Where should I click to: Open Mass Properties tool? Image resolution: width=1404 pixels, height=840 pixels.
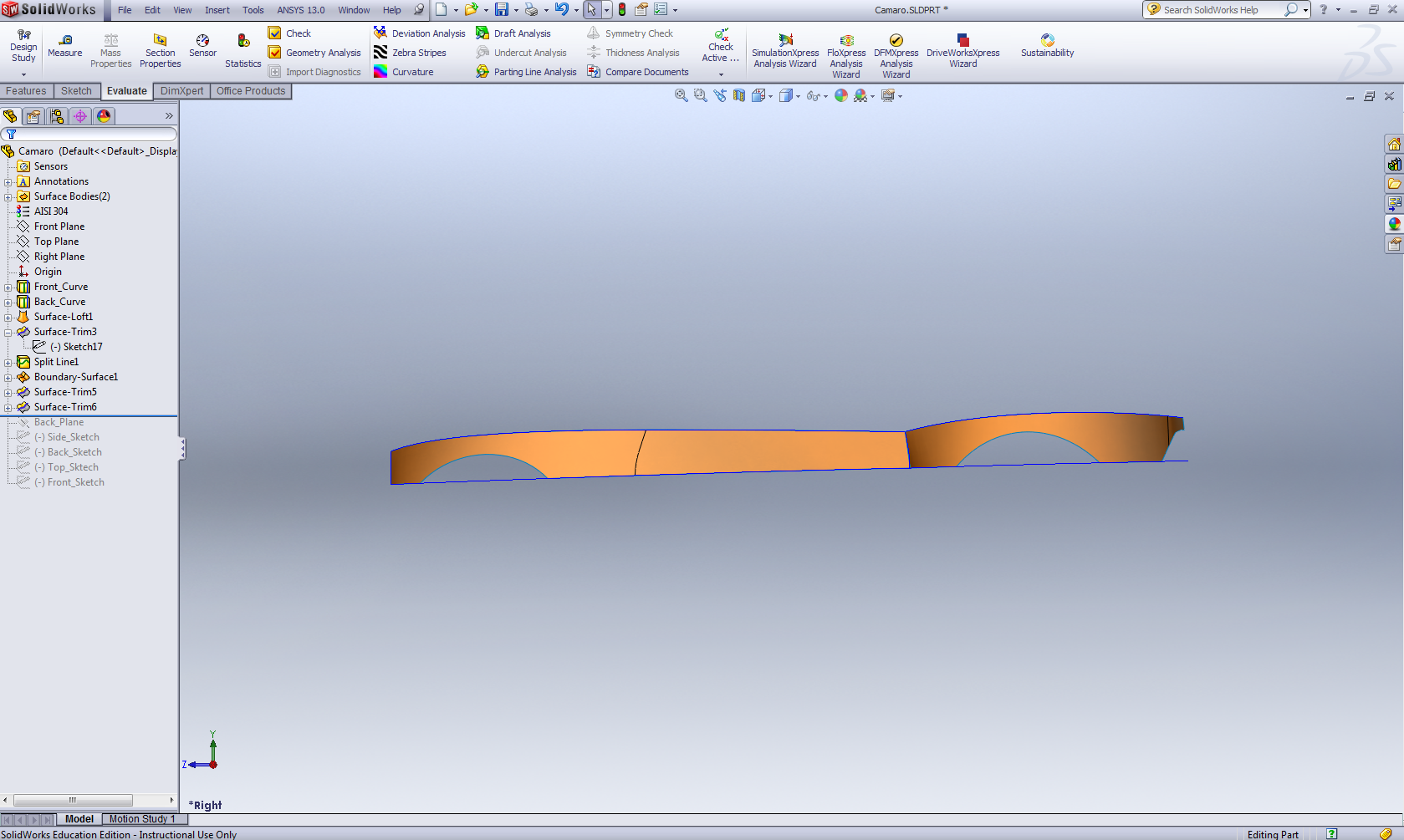(110, 51)
